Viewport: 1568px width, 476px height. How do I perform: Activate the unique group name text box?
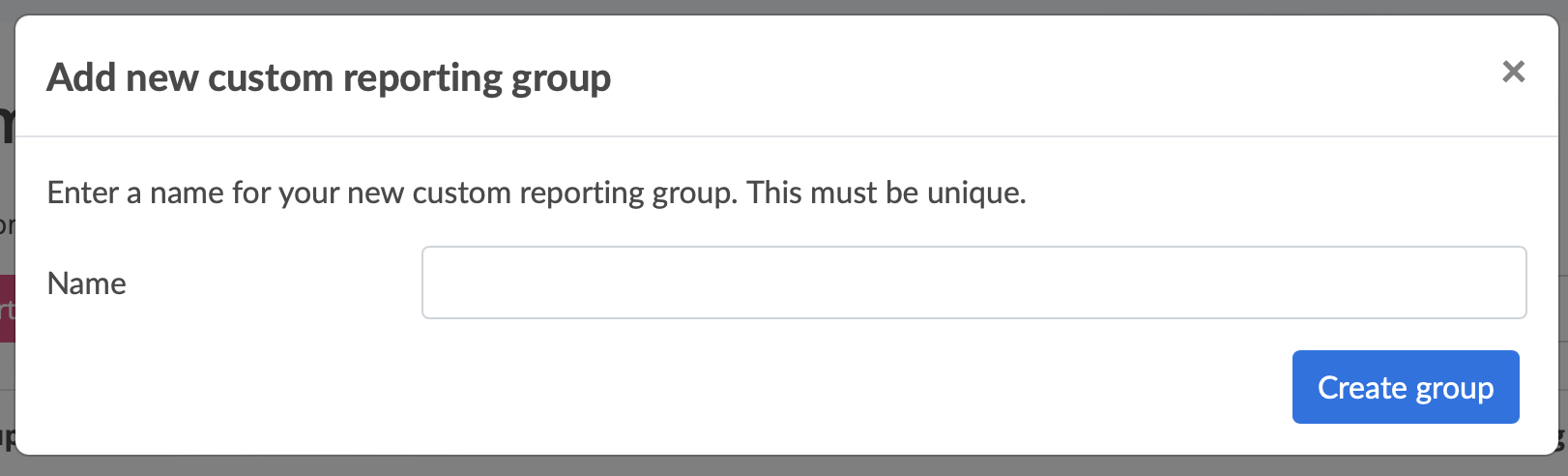973,283
